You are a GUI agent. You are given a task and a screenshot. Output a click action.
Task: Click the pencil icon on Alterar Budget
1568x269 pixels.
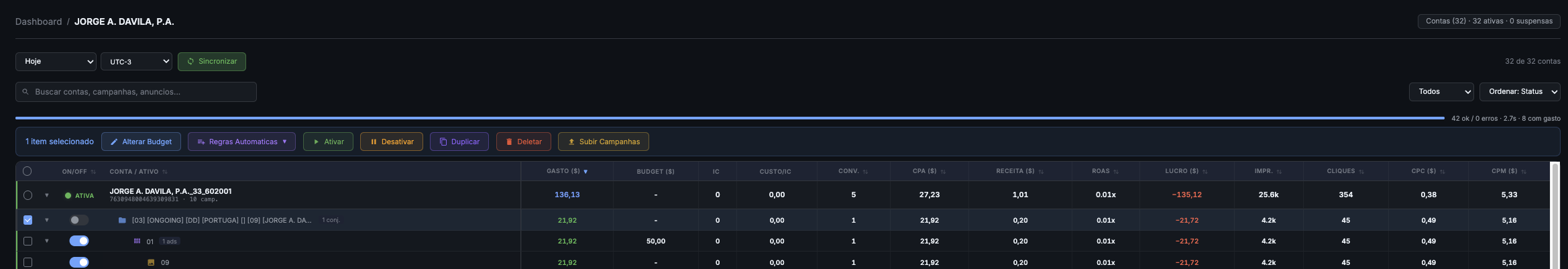pos(114,142)
